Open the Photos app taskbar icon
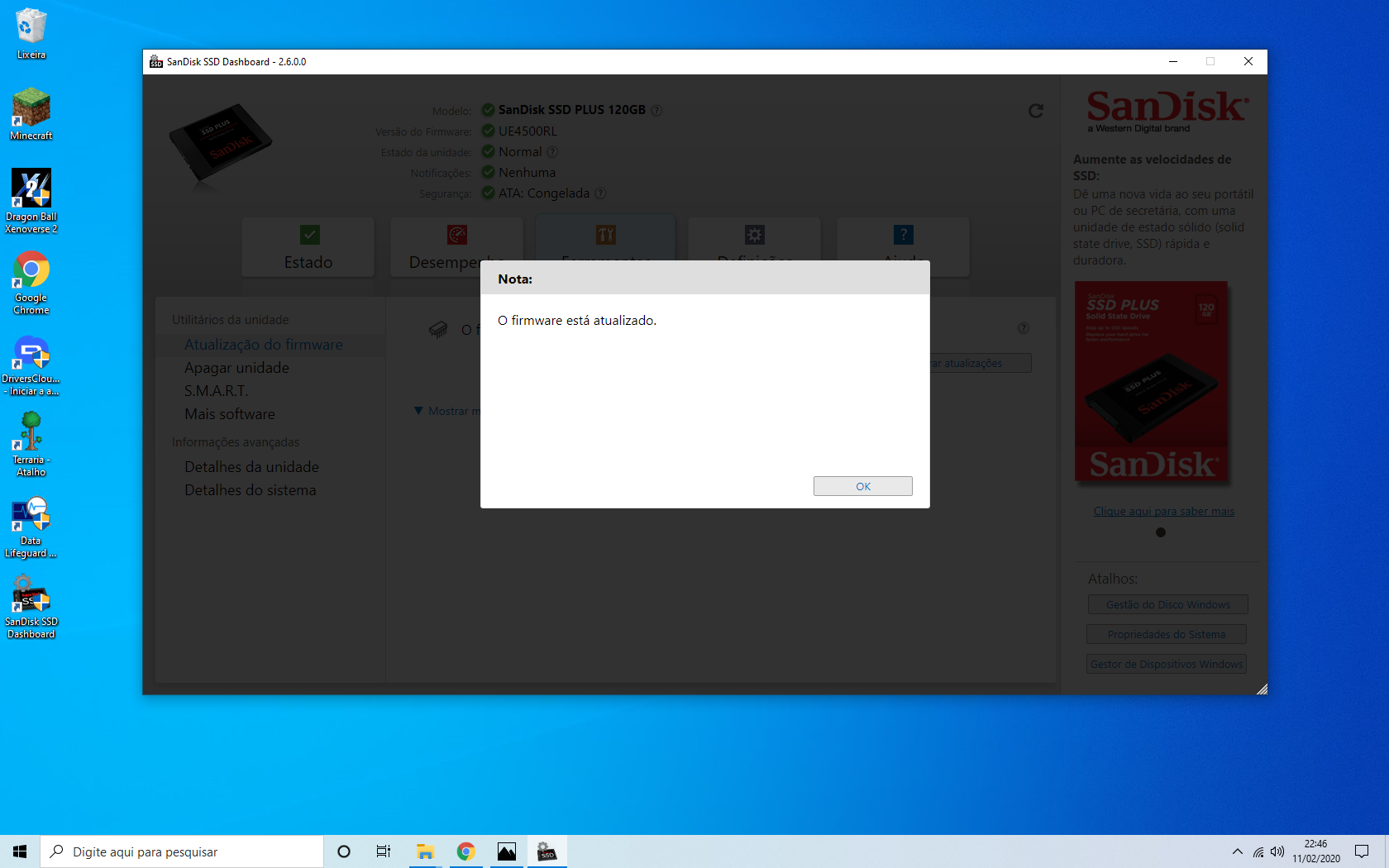 [506, 851]
